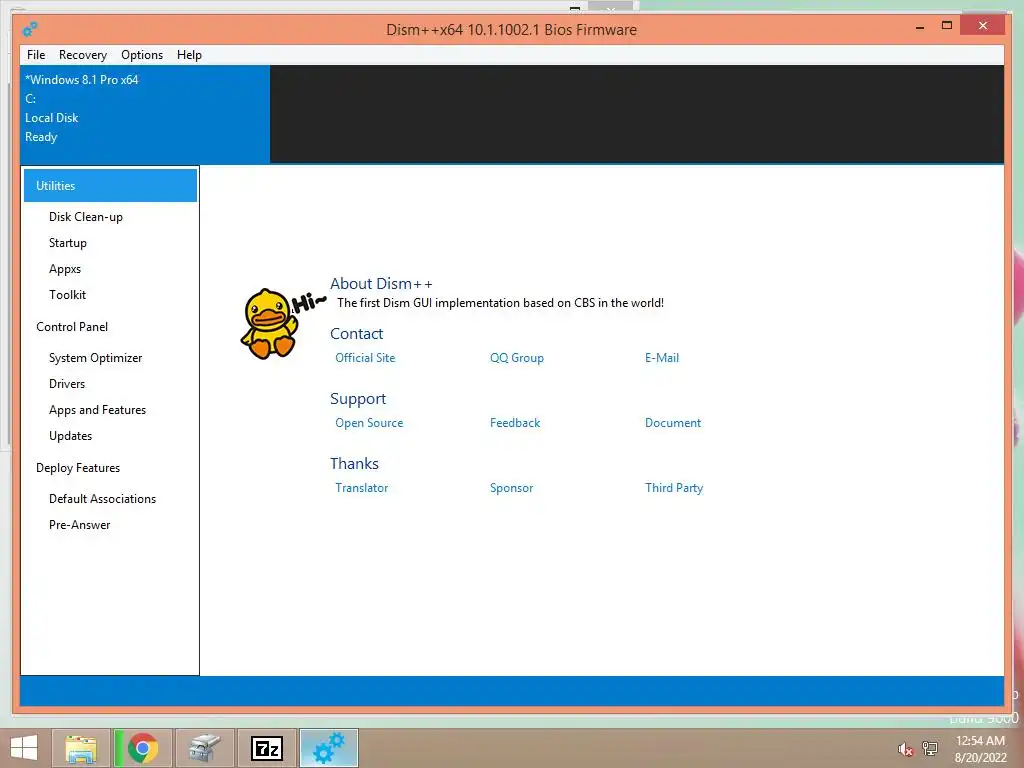Viewport: 1024px width, 768px height.
Task: Open the Options menu
Action: click(142, 55)
